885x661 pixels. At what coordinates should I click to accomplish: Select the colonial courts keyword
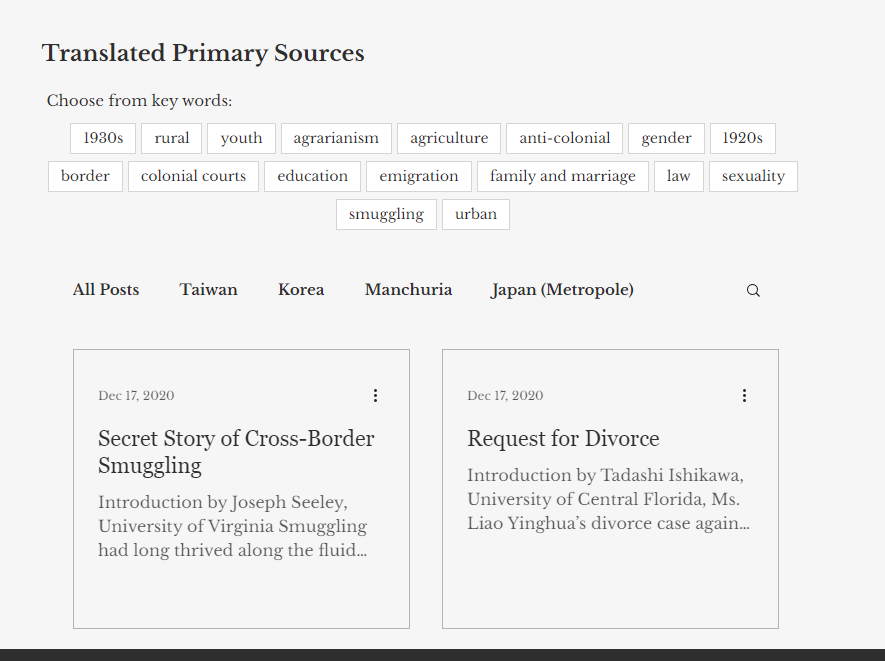click(x=193, y=176)
